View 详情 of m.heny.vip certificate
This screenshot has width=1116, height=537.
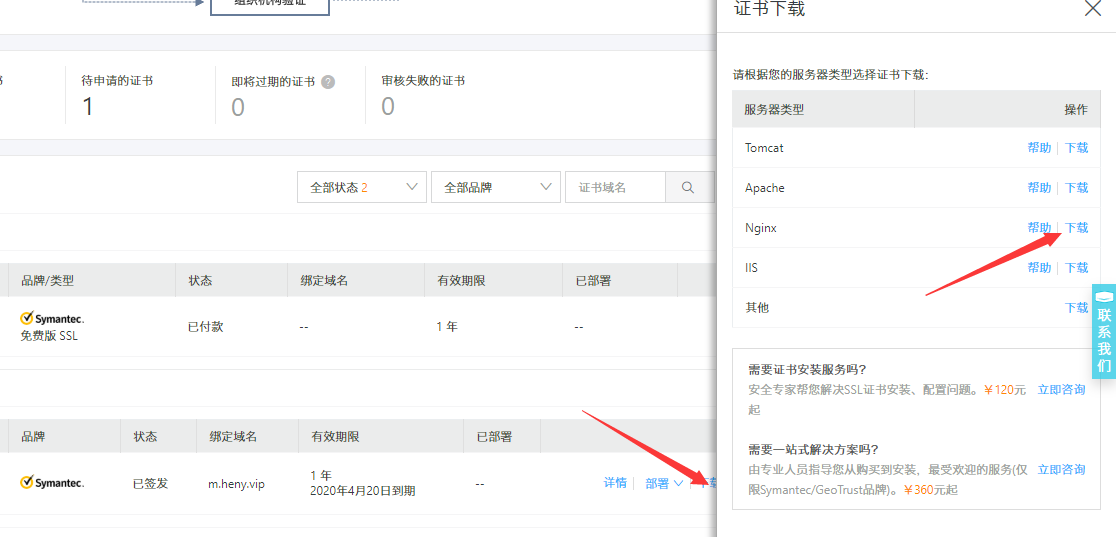(x=615, y=483)
